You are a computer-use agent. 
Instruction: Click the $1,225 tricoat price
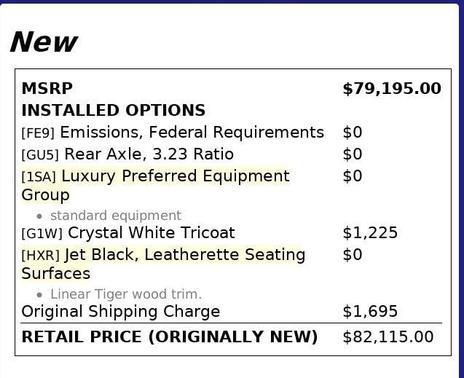[370, 233]
